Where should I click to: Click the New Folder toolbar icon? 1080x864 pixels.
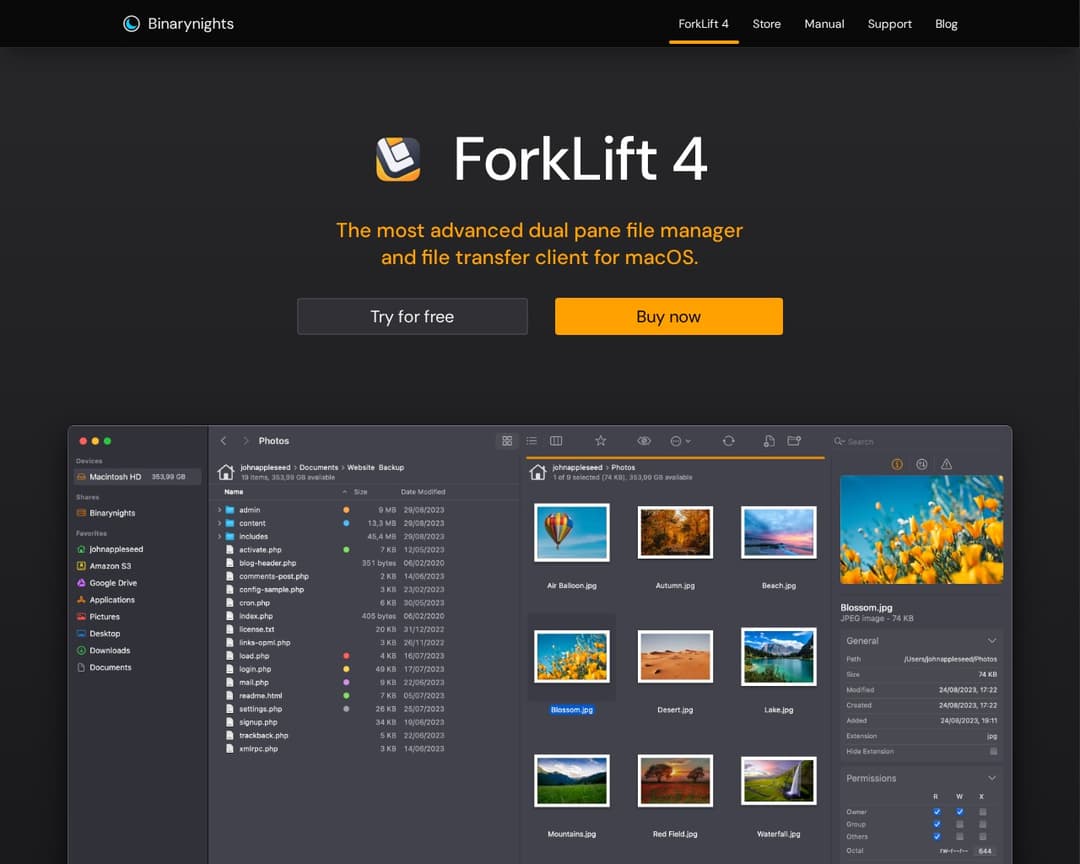(794, 441)
